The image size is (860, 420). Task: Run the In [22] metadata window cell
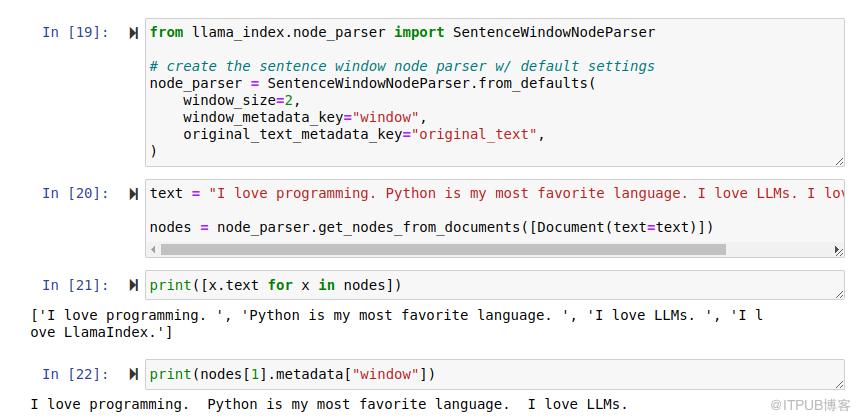(x=134, y=375)
